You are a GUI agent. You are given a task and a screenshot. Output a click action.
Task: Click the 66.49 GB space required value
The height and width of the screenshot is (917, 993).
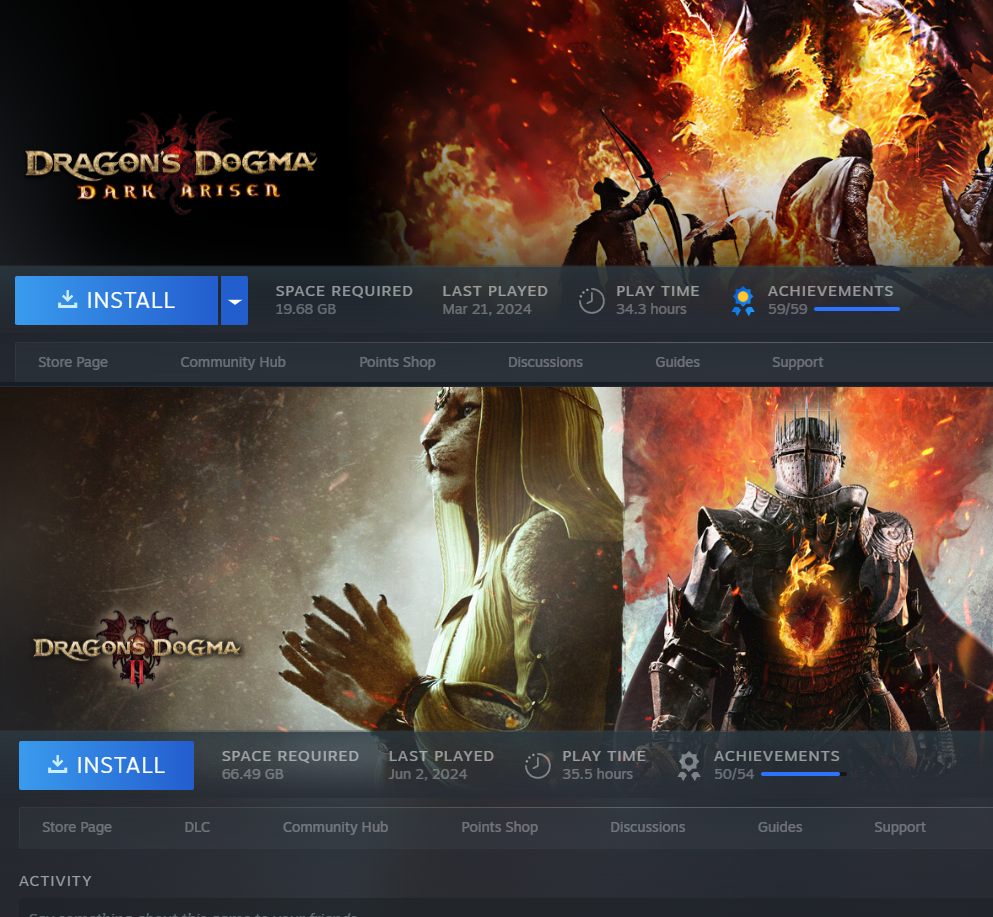click(x=253, y=774)
